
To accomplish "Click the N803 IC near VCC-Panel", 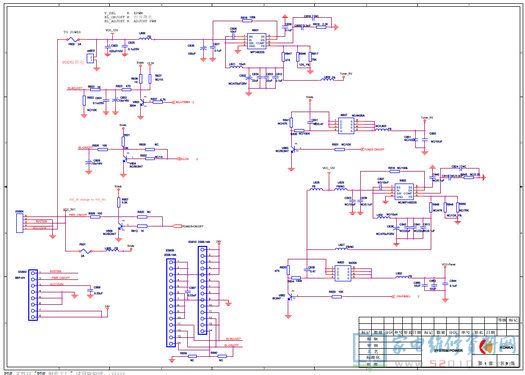I will [x=343, y=273].
